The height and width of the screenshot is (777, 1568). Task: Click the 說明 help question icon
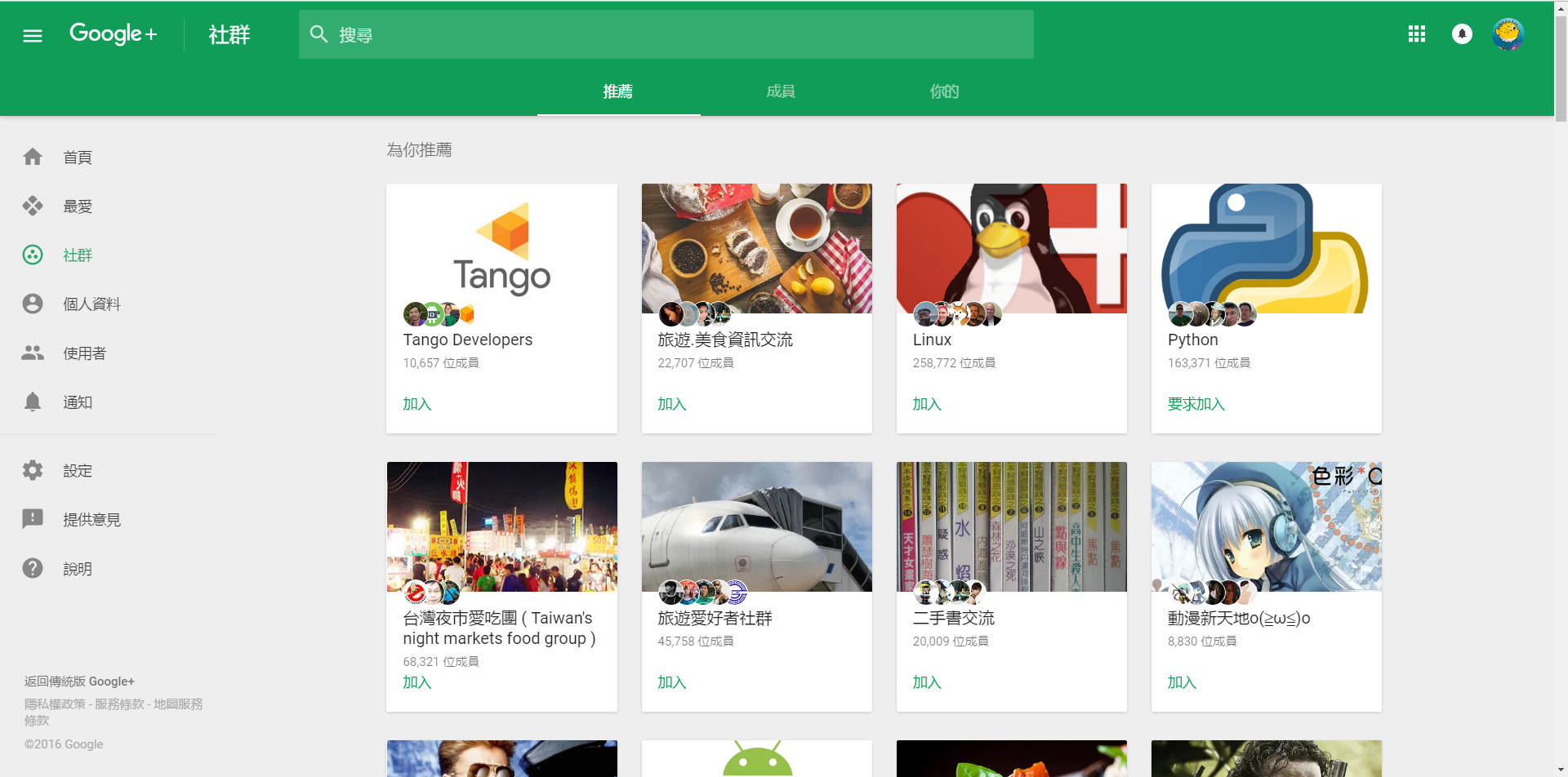coord(33,568)
